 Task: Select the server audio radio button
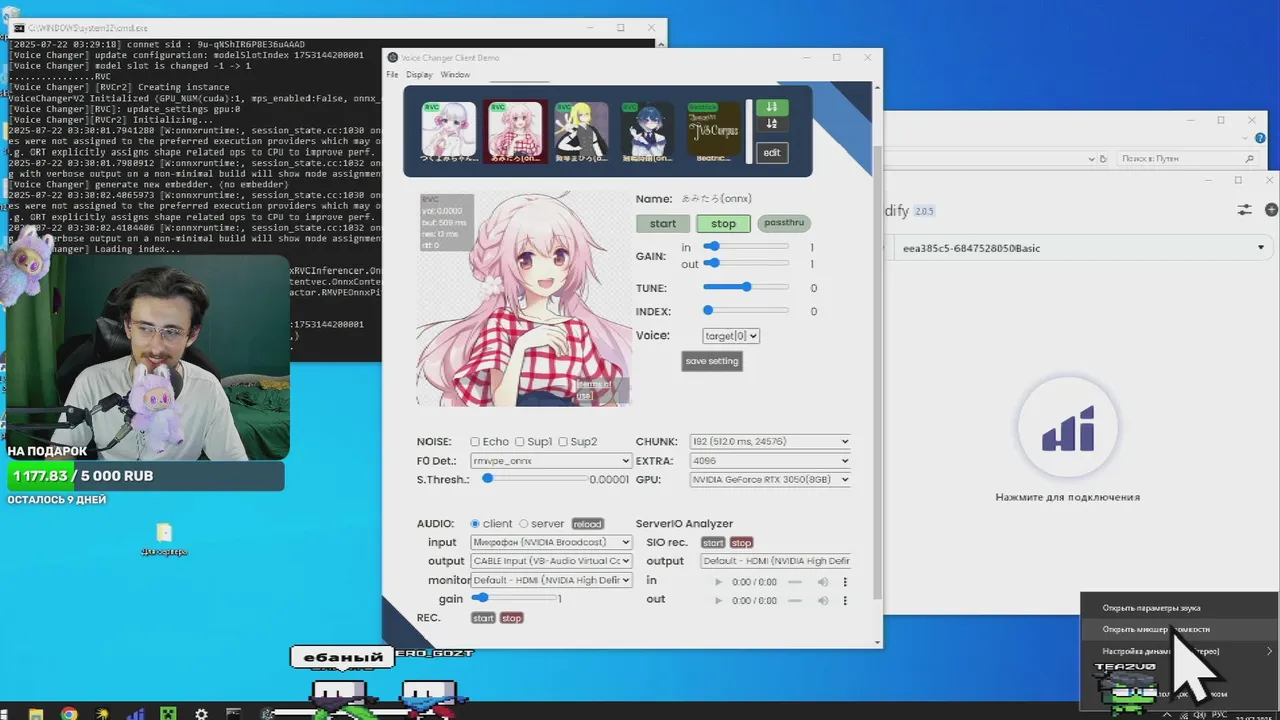(523, 524)
